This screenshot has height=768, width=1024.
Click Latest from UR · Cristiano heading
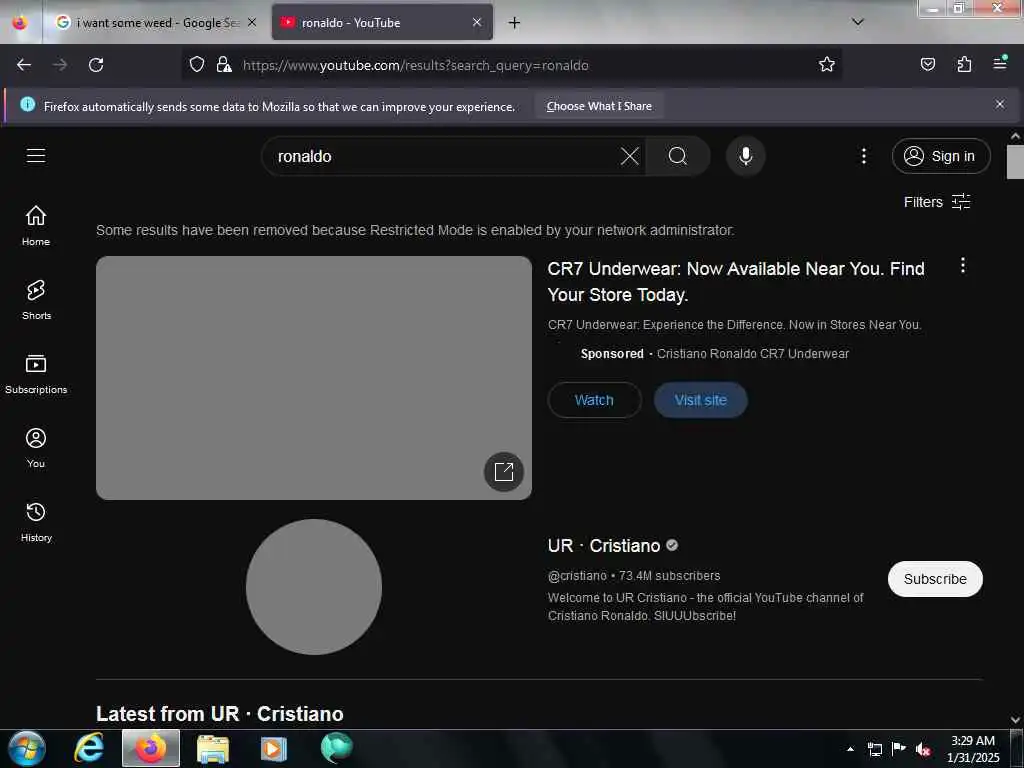[219, 713]
